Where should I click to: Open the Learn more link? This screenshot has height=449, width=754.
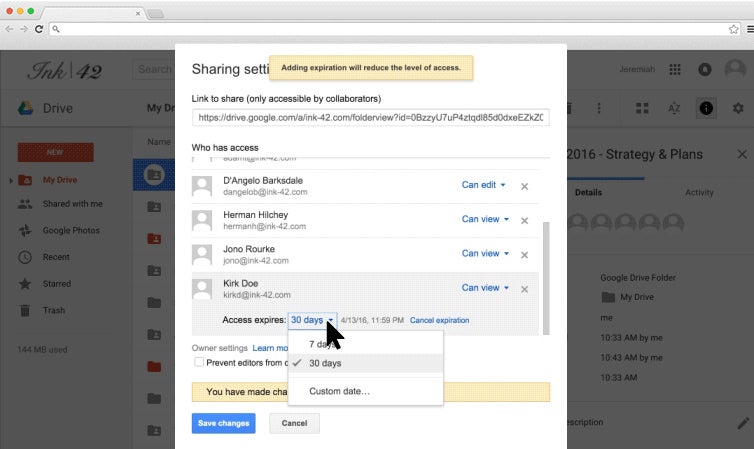tap(270, 348)
